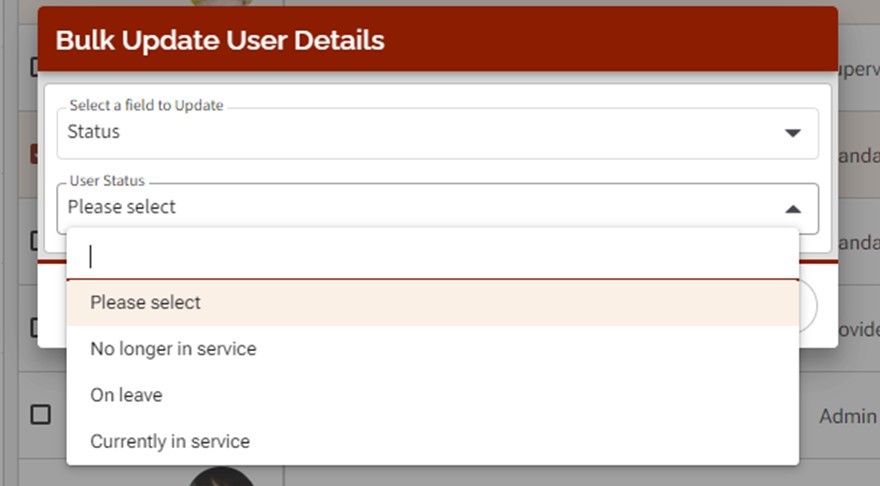The image size is (880, 486).
Task: Click the 'Admin' role cell
Action: (848, 416)
